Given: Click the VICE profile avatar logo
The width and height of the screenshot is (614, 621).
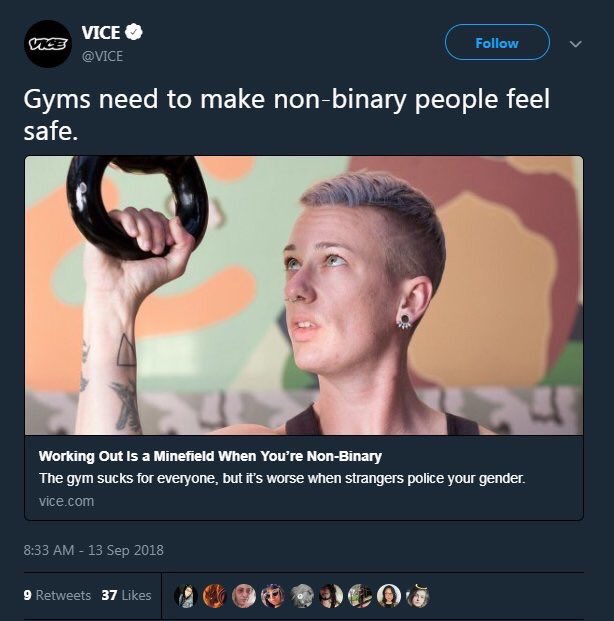Looking at the screenshot, I should point(48,44).
